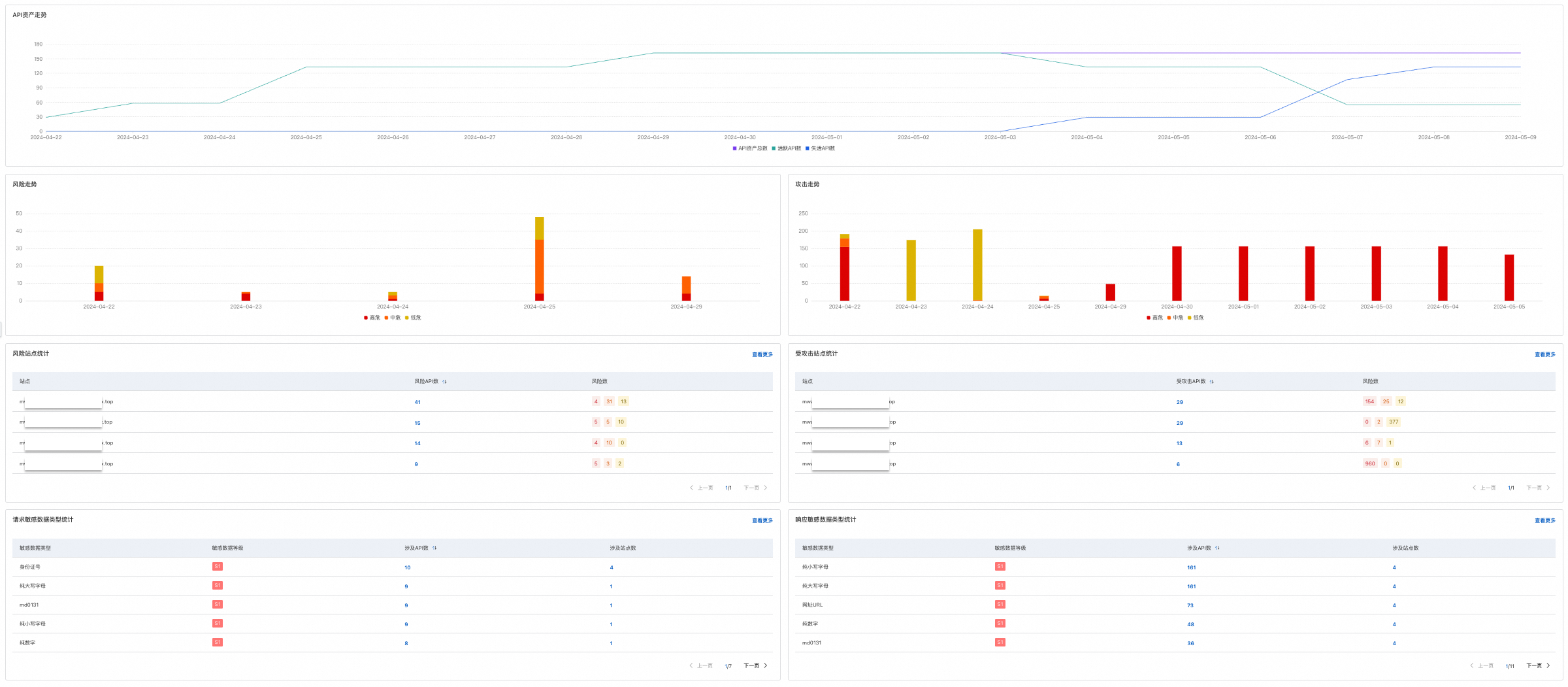Open 查看更多 in 请求敏感数据类型统计 panel
The image size is (1568, 687).
click(x=762, y=520)
